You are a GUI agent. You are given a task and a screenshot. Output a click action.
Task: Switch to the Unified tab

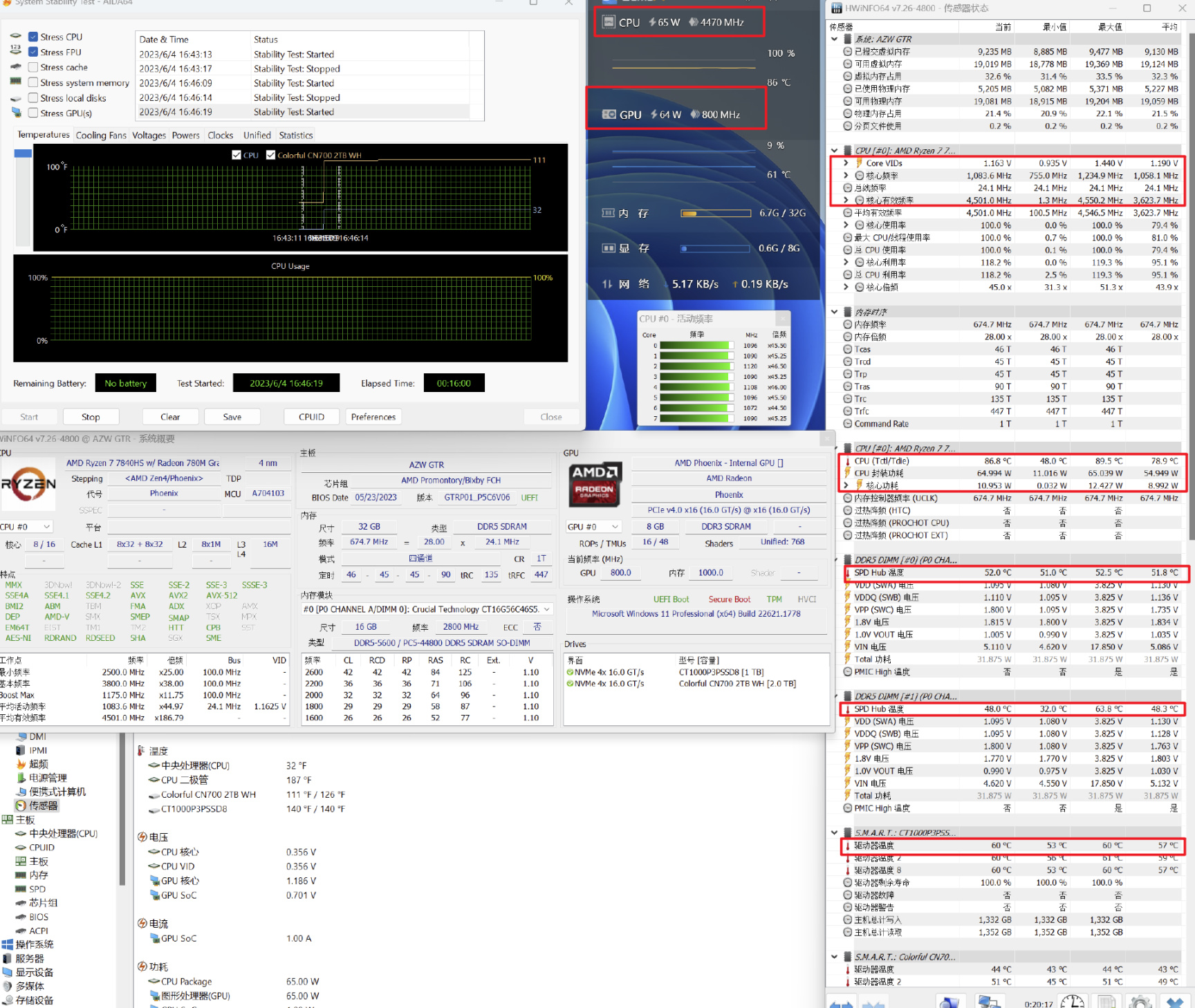click(x=257, y=136)
